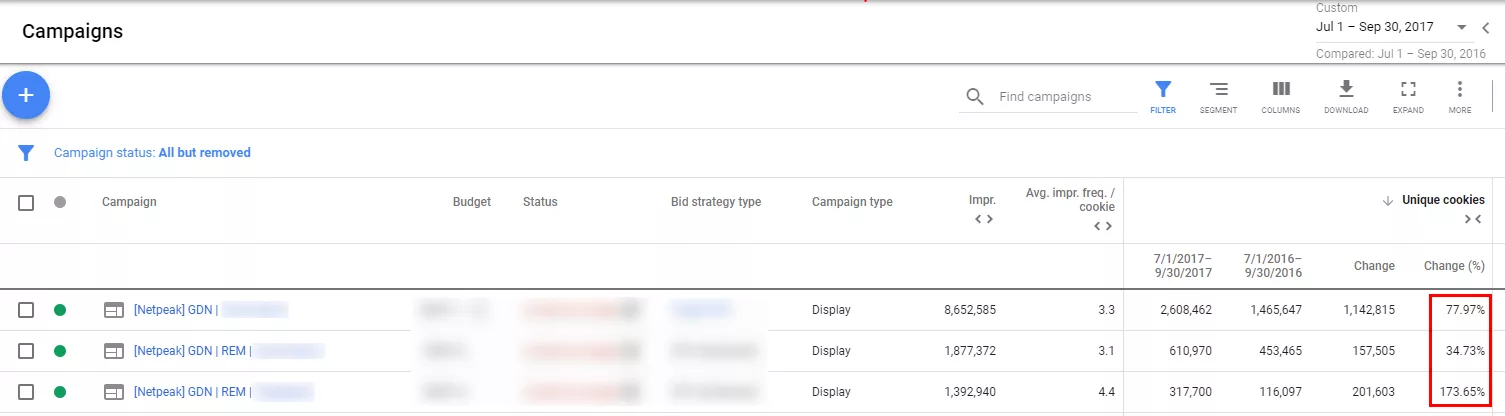
Task: Sort by the Campaign type column header
Action: pos(852,202)
